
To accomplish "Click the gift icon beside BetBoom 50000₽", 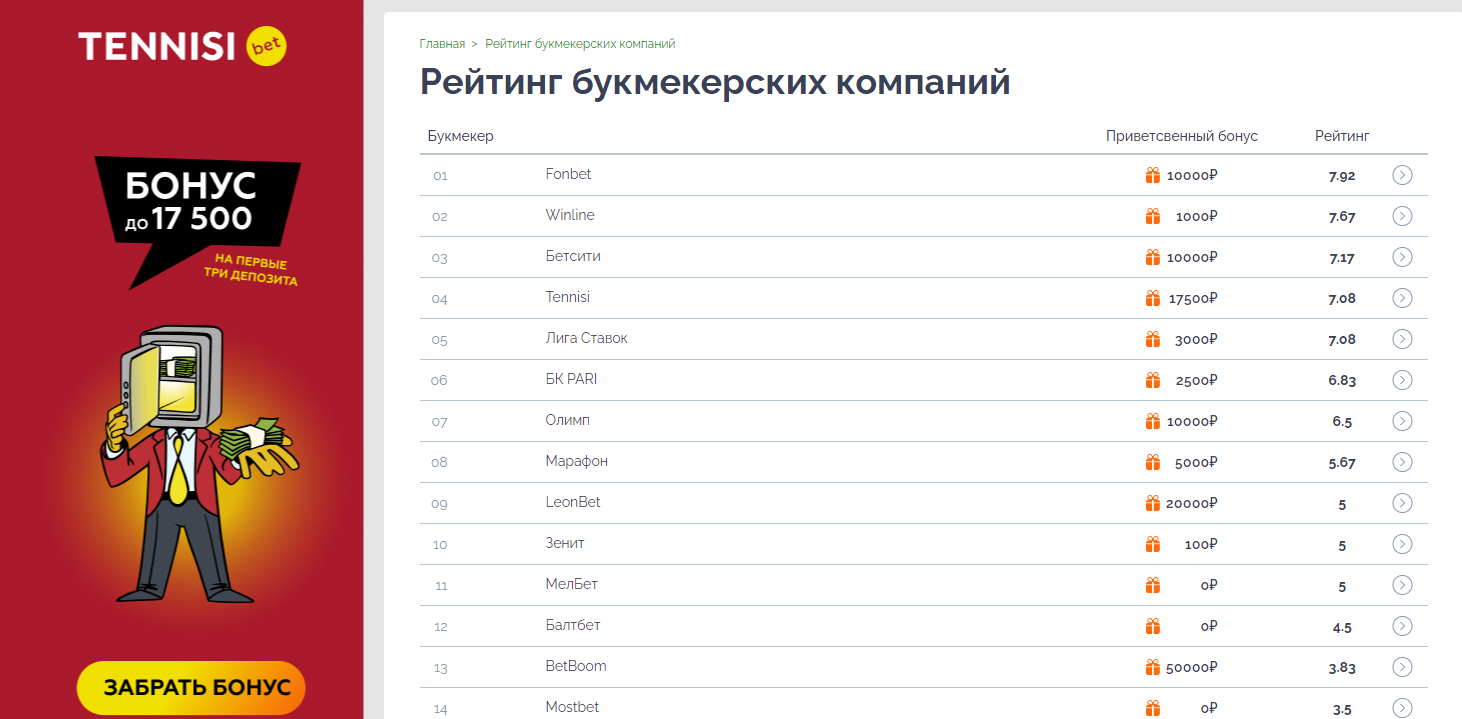I will pyautogui.click(x=1154, y=666).
